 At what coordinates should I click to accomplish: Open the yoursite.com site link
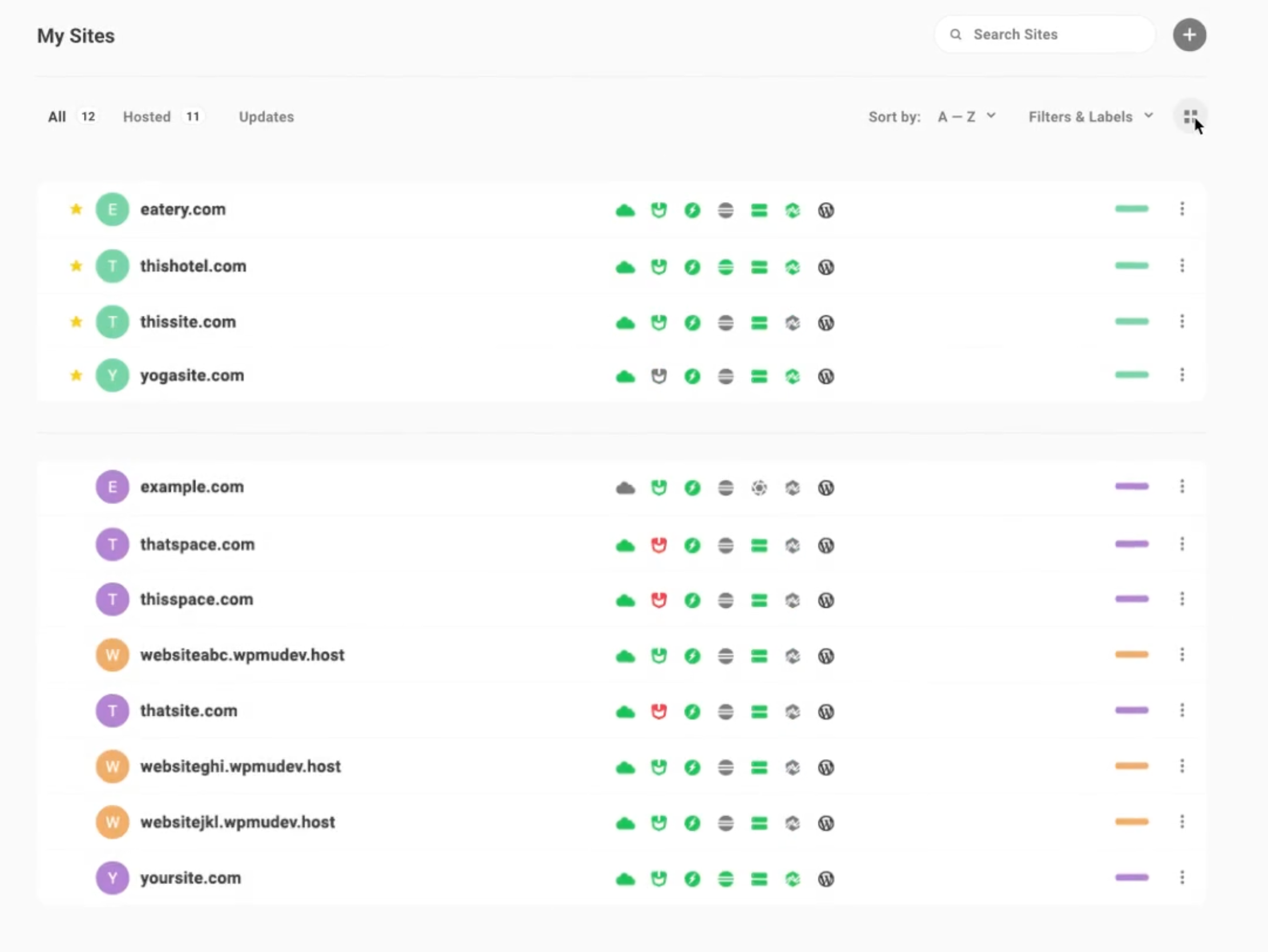pos(191,878)
